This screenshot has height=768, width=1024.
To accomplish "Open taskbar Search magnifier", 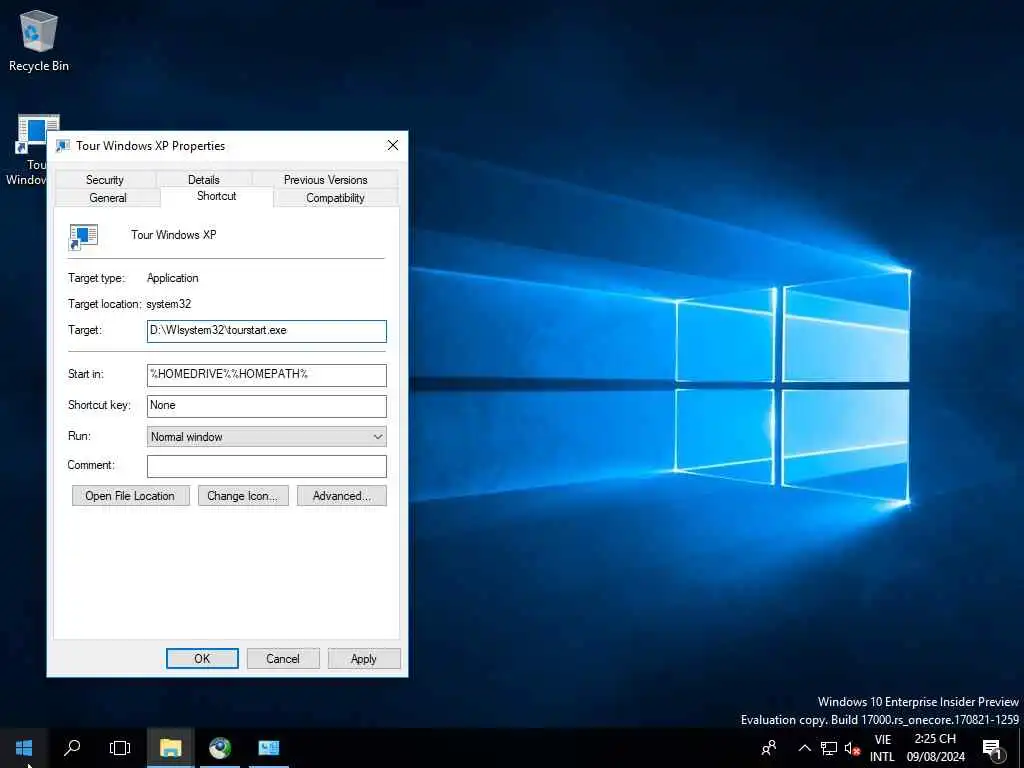I will pos(72,748).
